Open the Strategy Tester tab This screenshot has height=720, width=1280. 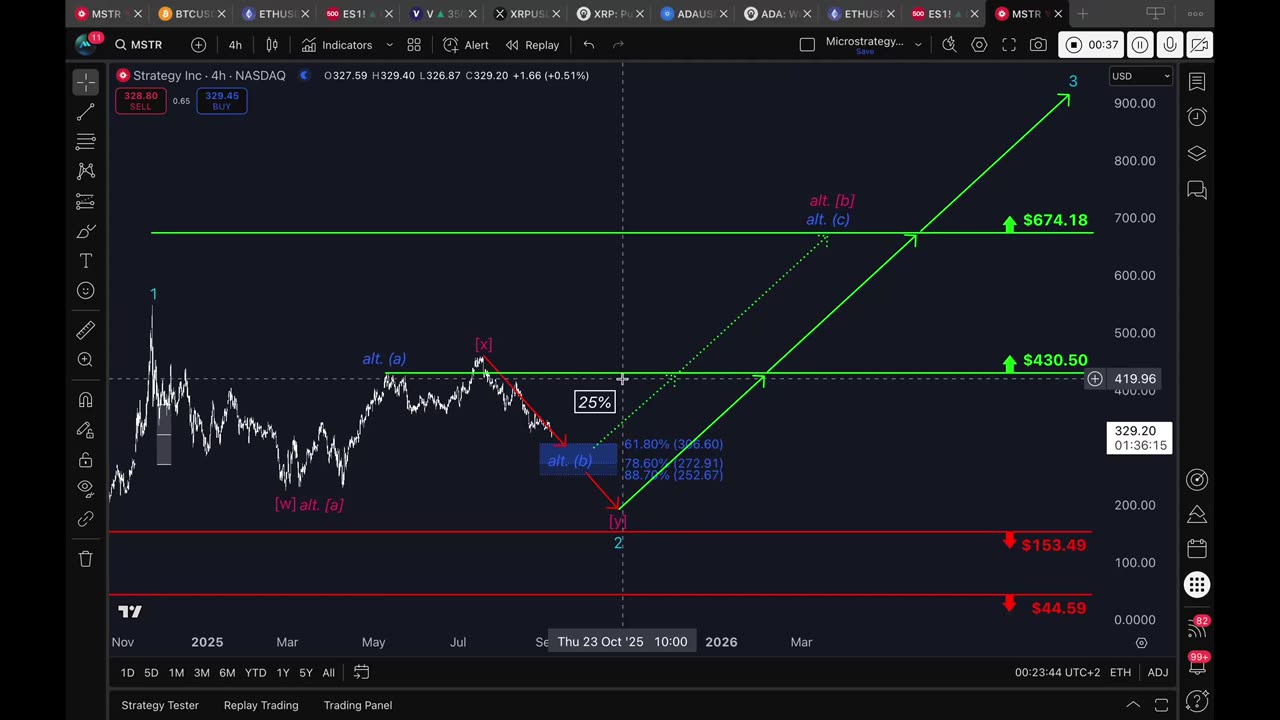point(160,705)
